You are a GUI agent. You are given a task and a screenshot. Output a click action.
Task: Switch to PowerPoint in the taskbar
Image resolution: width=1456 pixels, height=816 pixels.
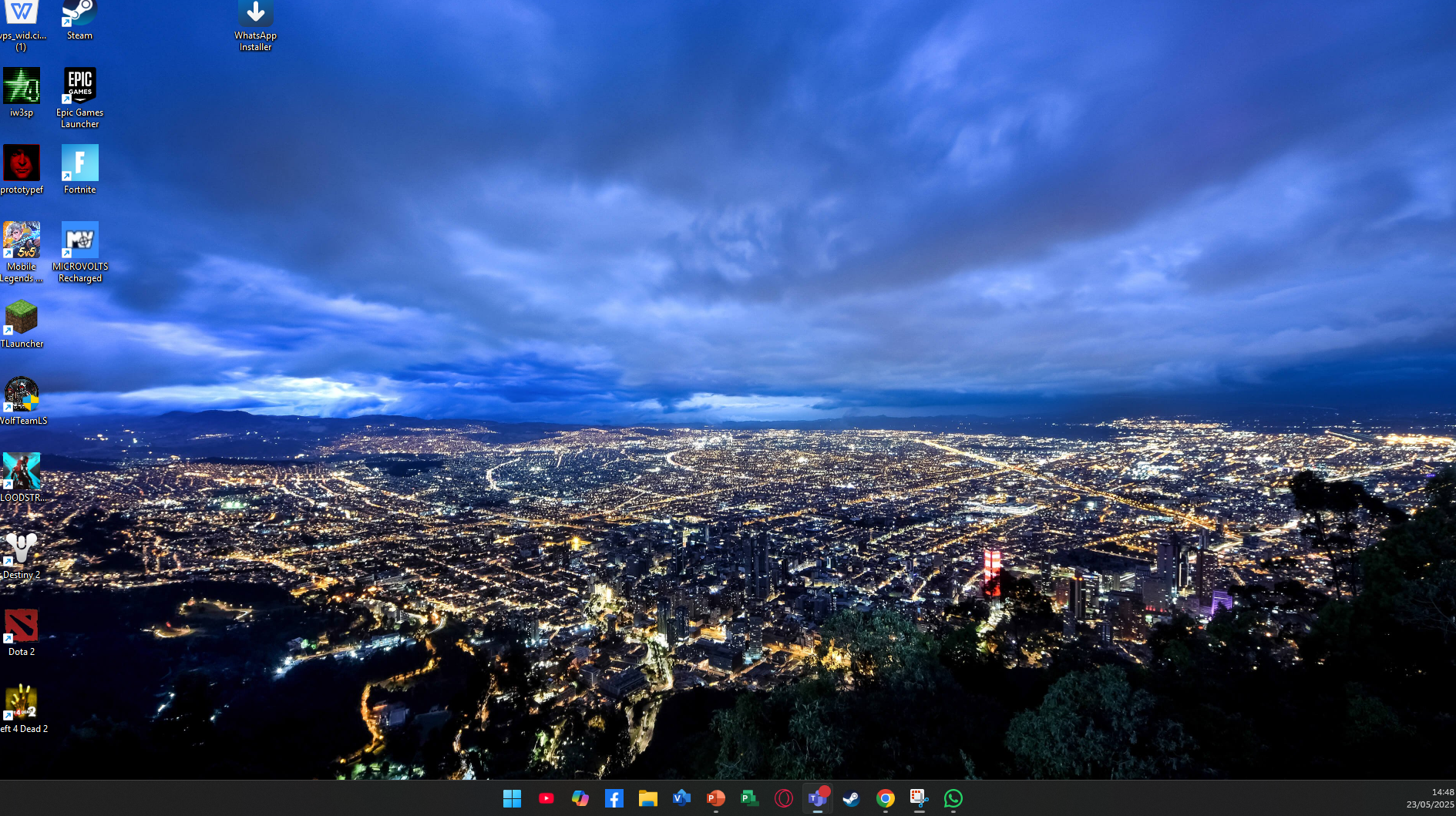pos(715,798)
